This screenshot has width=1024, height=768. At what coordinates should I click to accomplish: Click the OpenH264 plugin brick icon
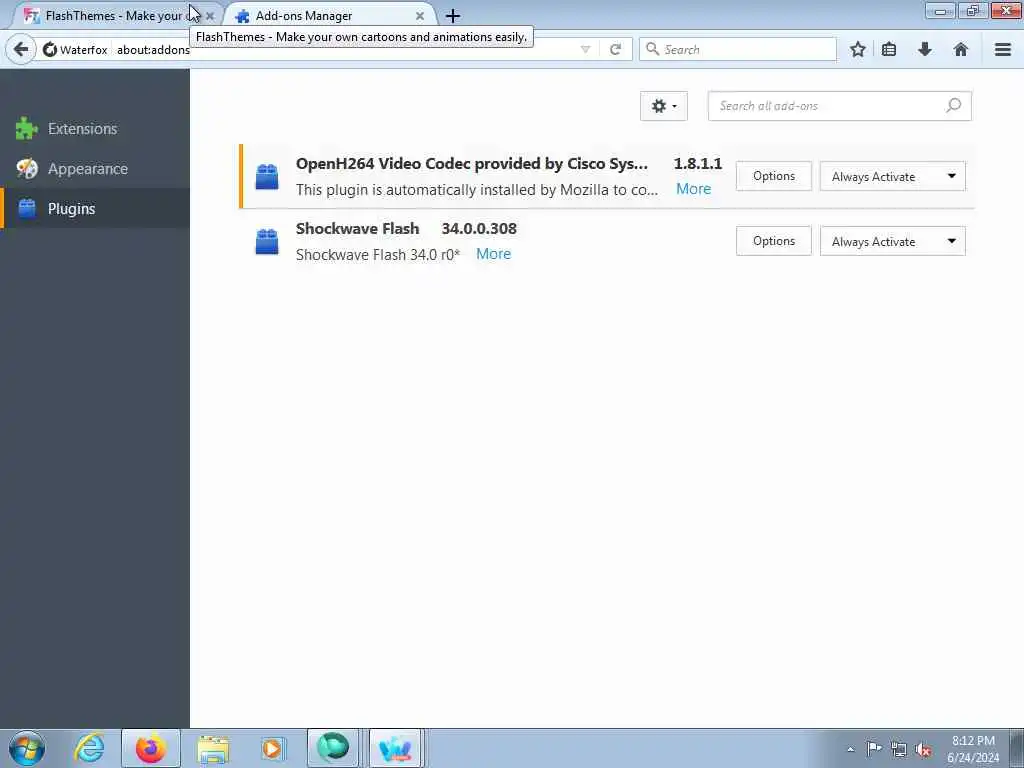click(x=266, y=176)
